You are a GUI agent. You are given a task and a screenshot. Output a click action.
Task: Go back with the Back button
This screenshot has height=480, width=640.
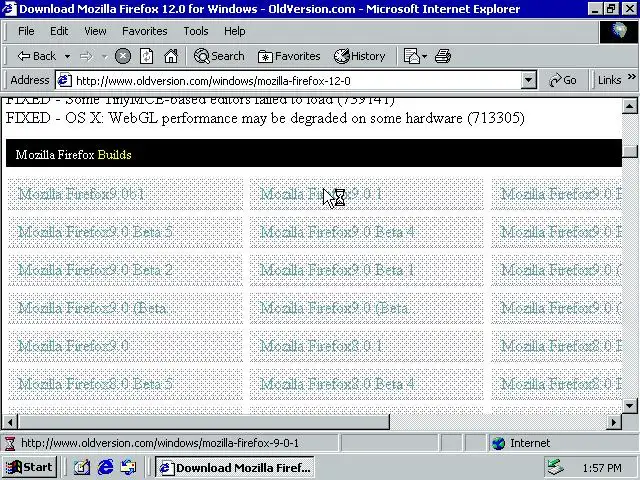(x=36, y=56)
